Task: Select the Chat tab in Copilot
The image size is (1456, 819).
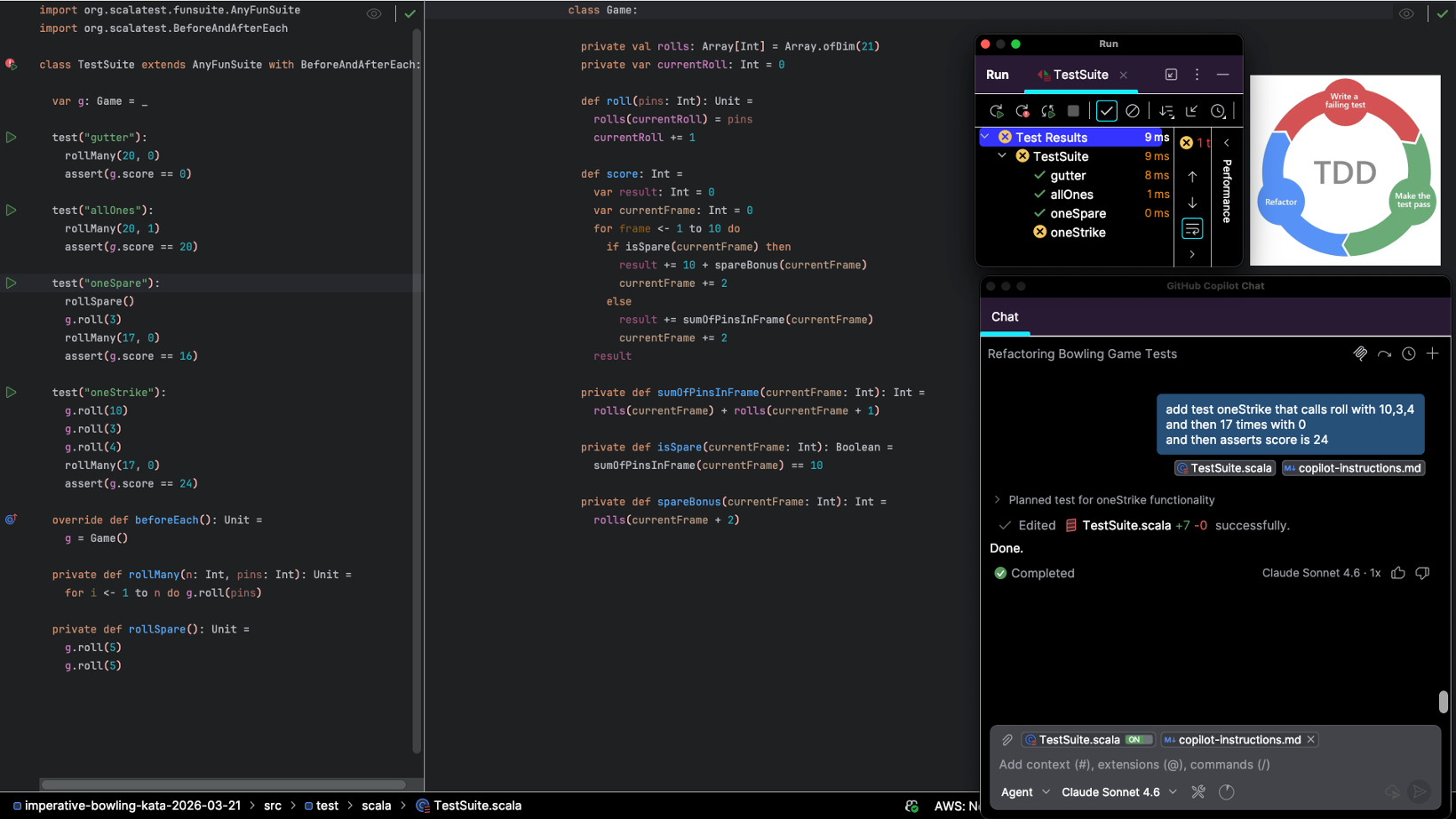Action: pos(1005,317)
